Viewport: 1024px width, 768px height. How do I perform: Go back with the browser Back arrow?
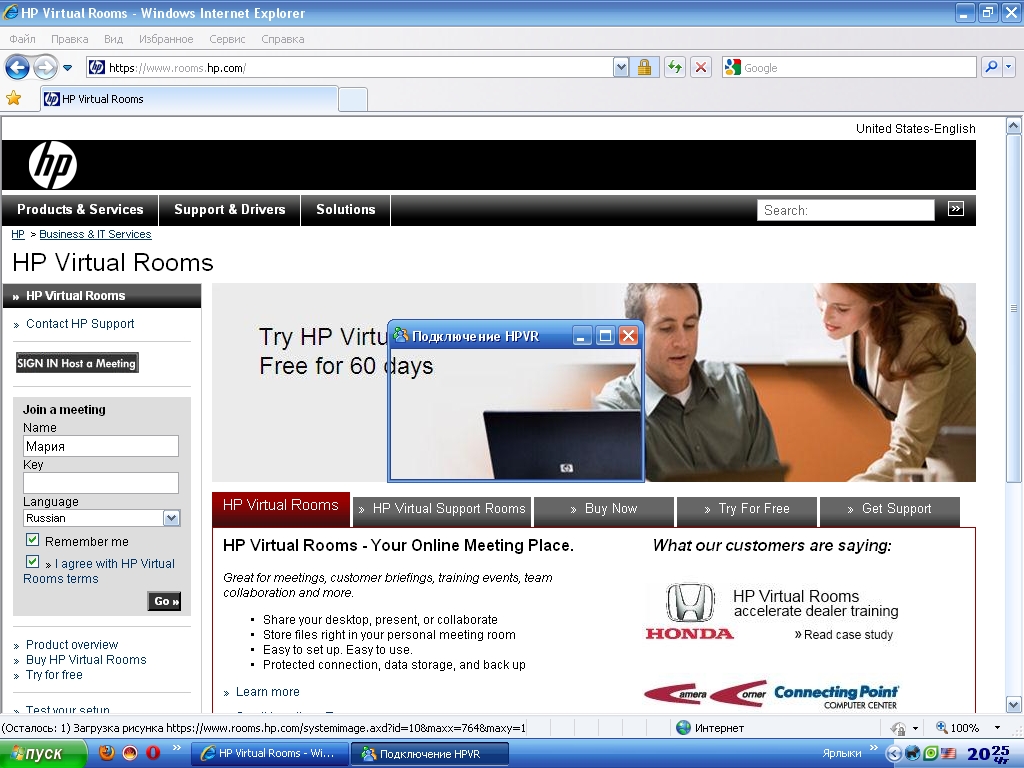tap(18, 67)
